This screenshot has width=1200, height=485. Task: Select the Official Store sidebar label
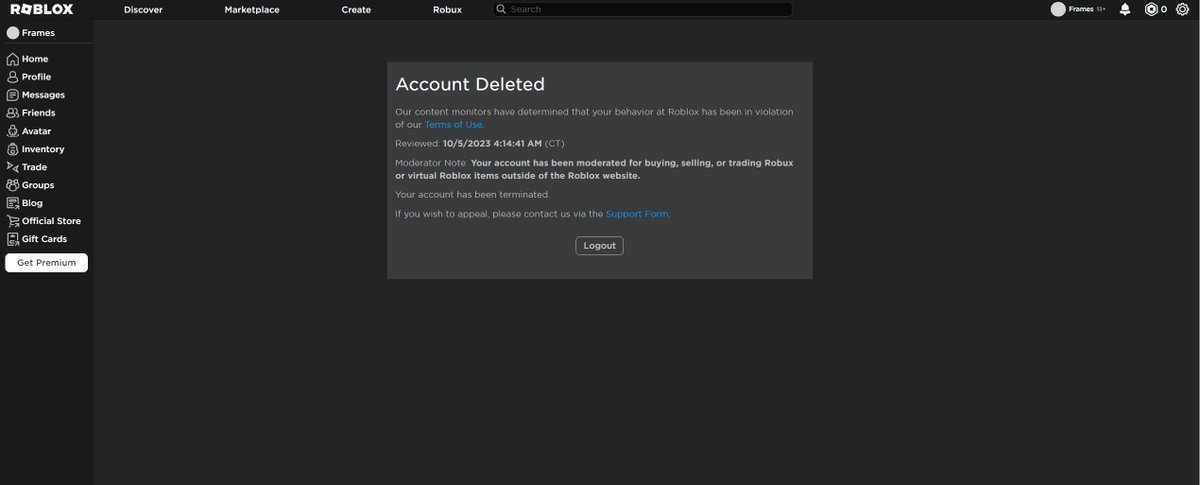point(51,221)
